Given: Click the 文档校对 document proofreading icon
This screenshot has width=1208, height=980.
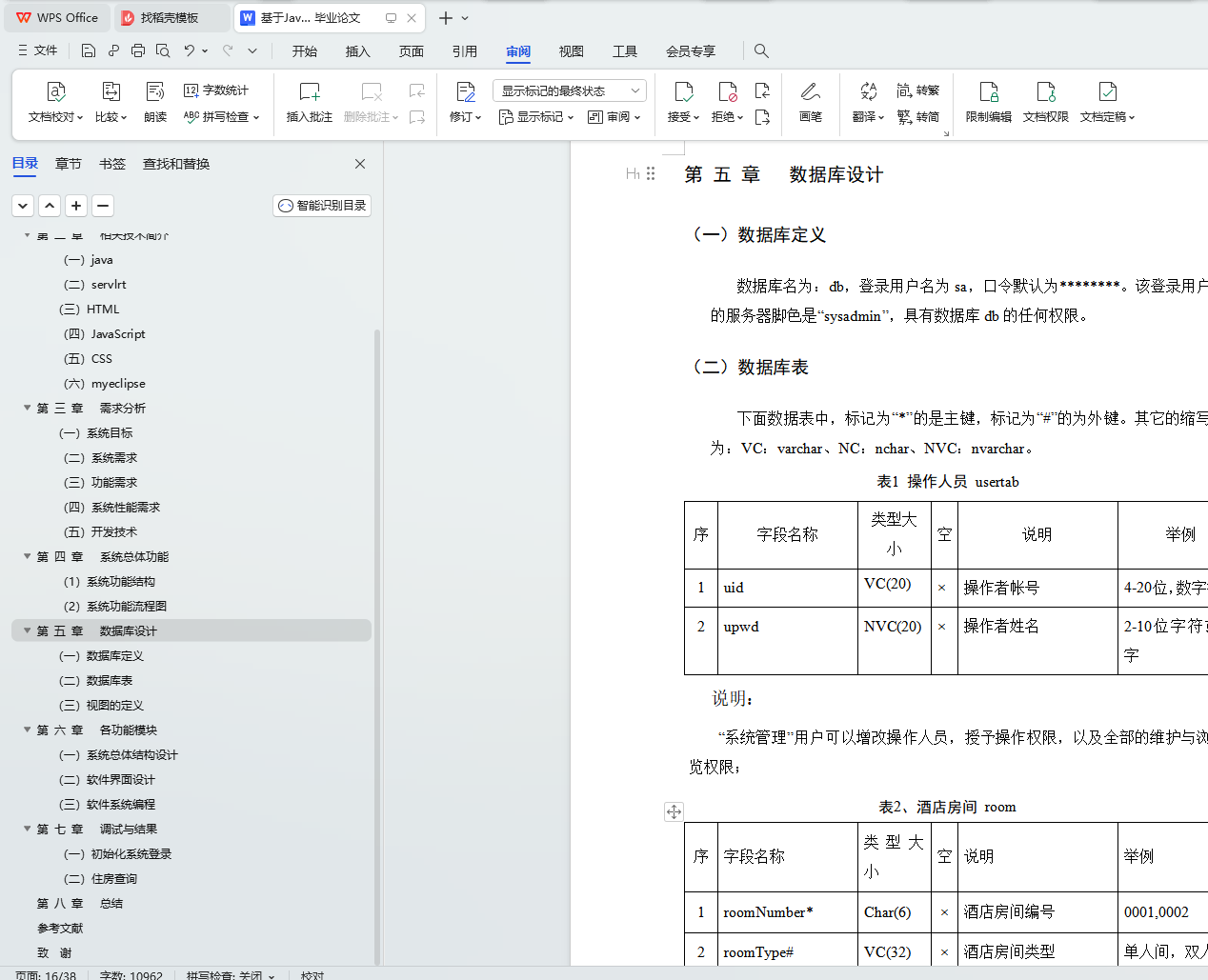Looking at the screenshot, I should (56, 92).
